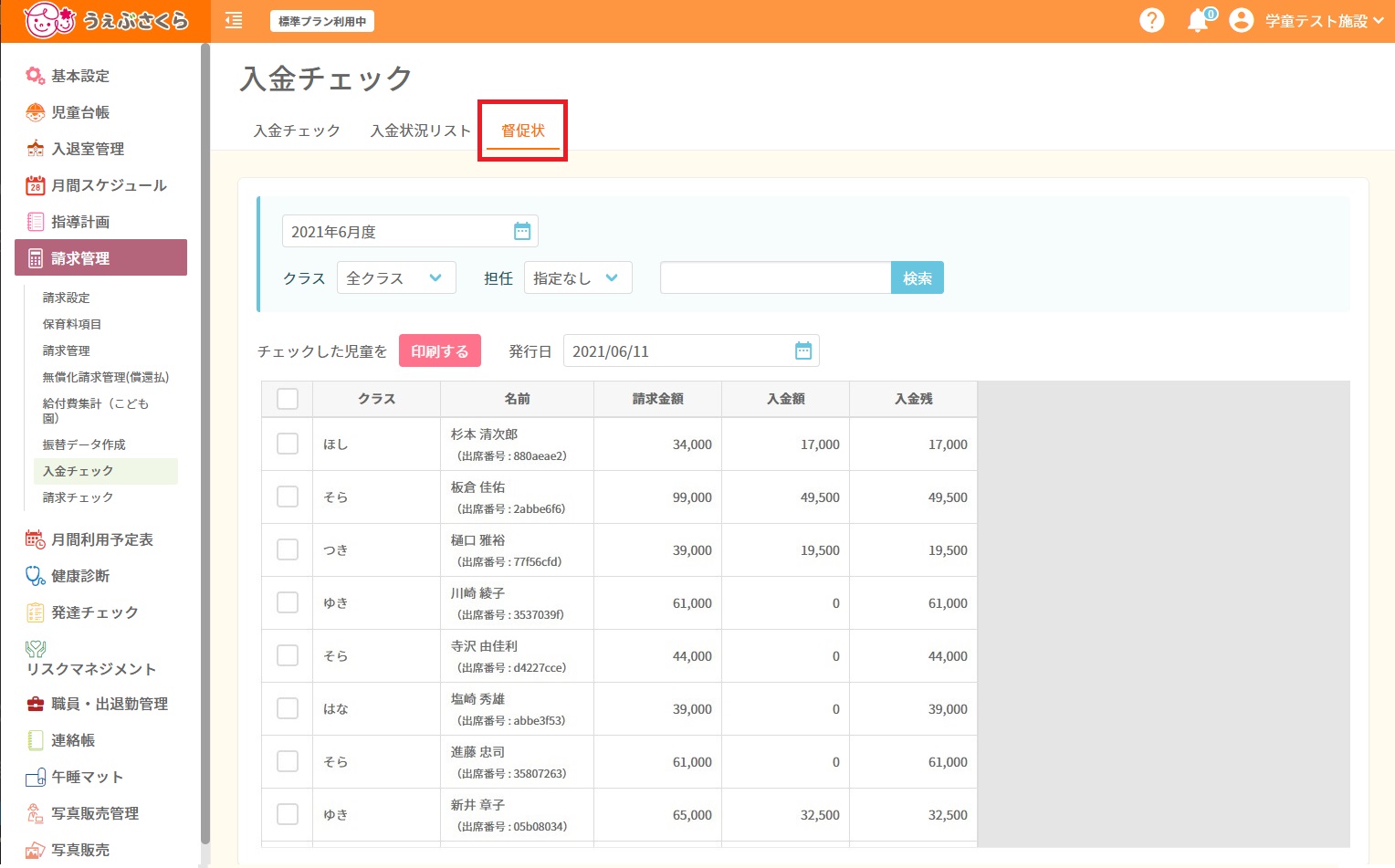
Task: Click the 発達チェック checklist icon
Action: pyautogui.click(x=36, y=612)
